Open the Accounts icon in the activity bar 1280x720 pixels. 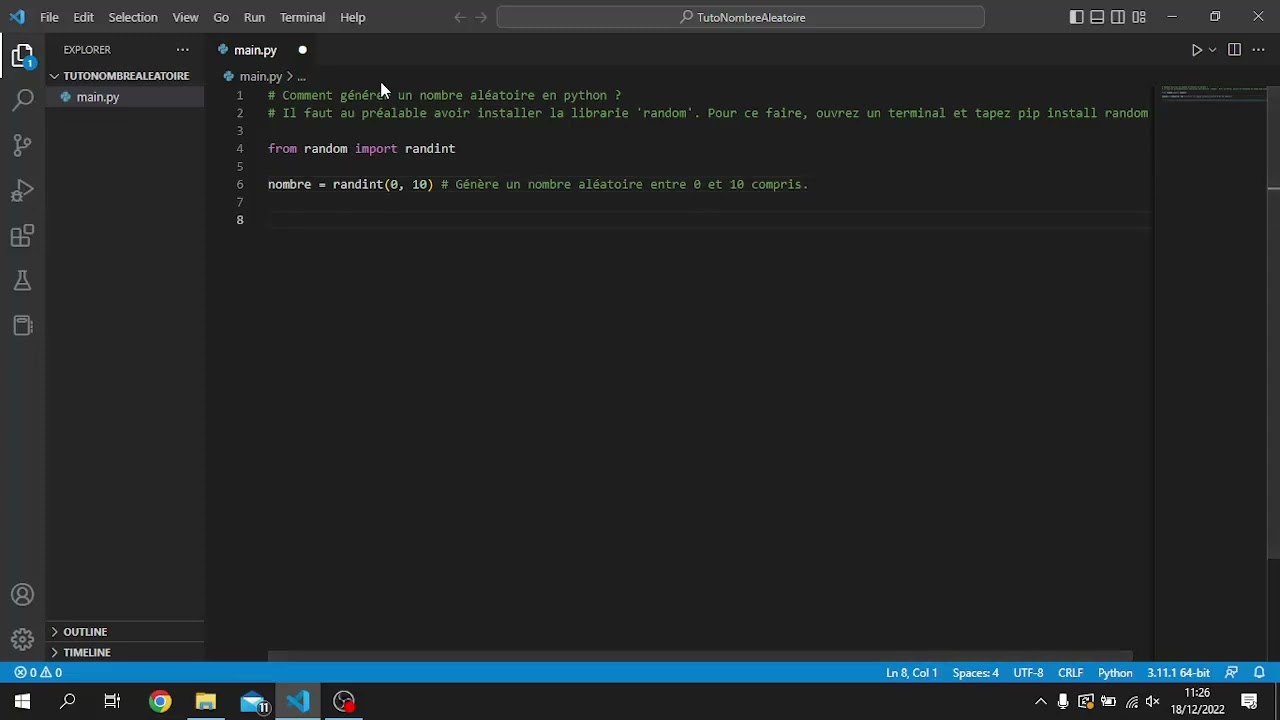[22, 594]
